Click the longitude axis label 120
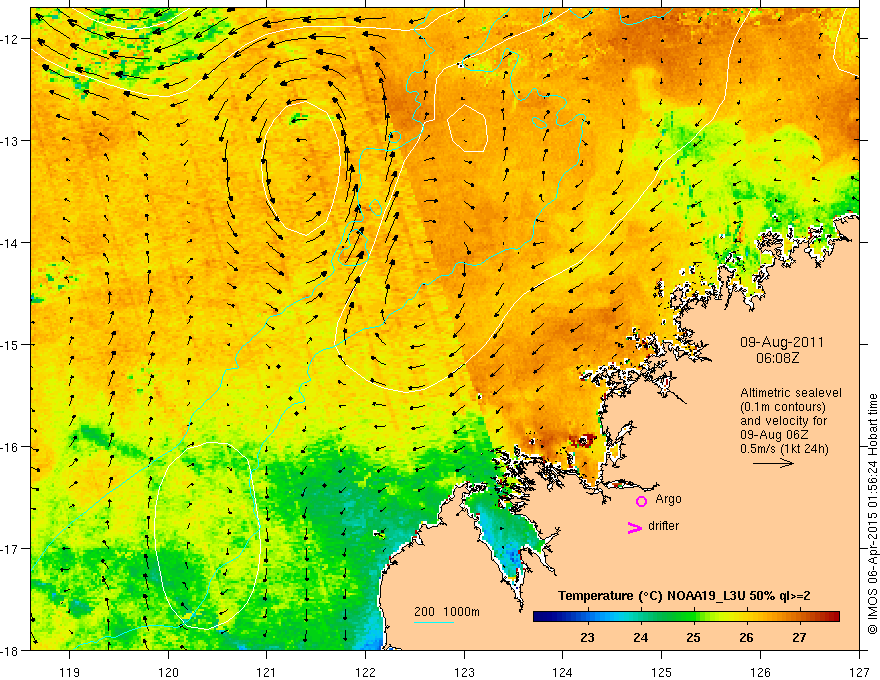 [168, 672]
